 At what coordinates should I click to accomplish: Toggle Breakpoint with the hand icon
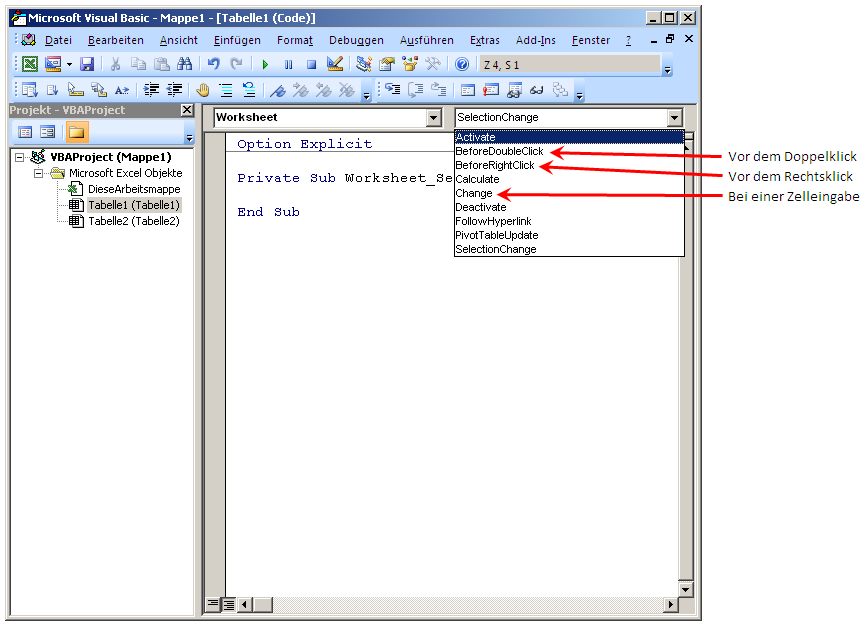pos(203,89)
